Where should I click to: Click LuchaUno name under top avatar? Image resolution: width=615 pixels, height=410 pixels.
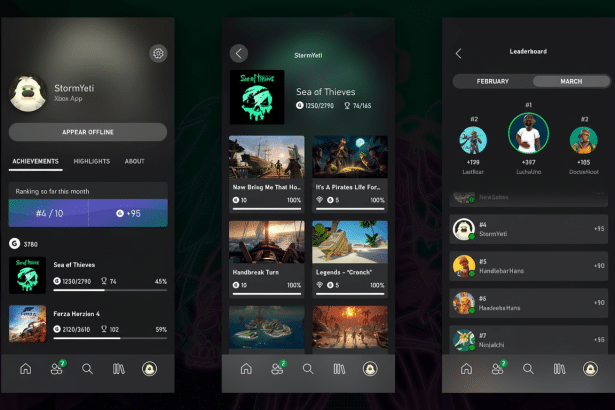pyautogui.click(x=528, y=172)
